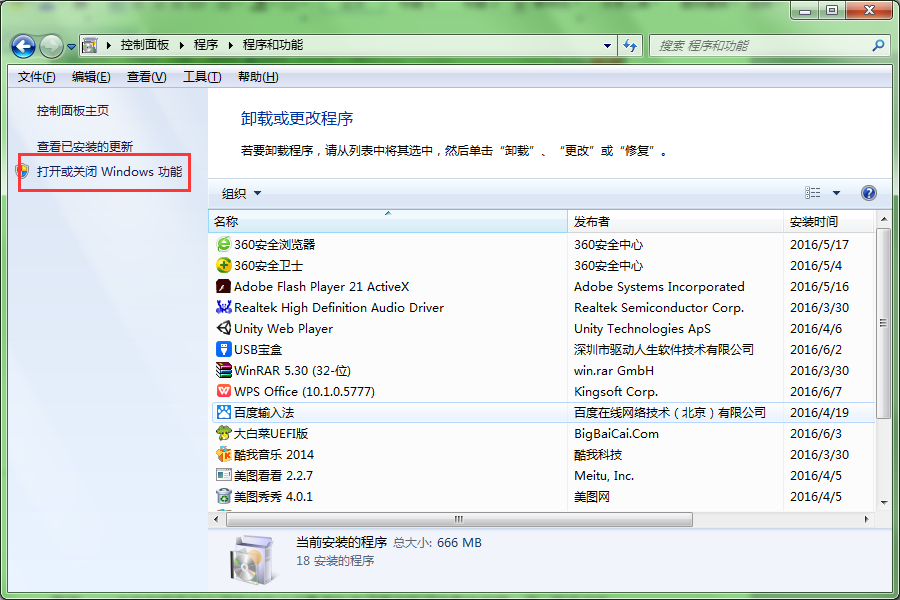
Task: Sort by the 安装时间 column header
Action: (829, 222)
